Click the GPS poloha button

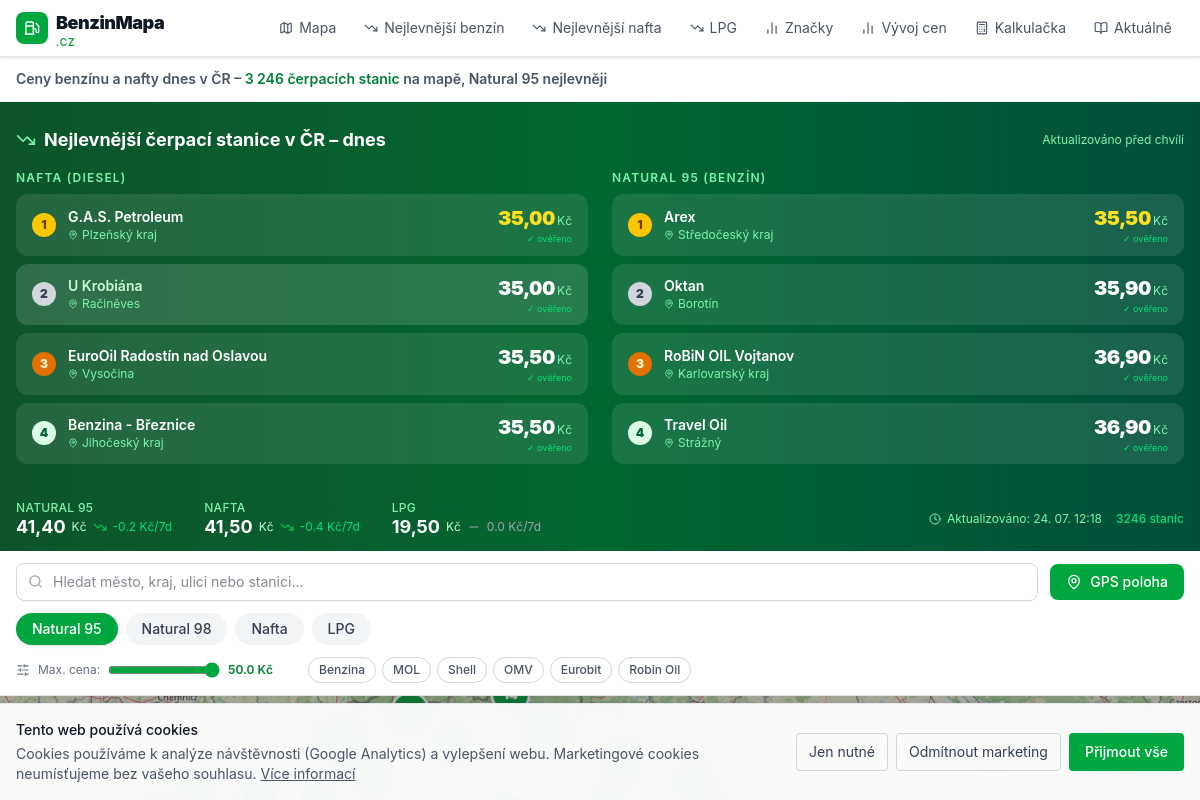pos(1117,582)
